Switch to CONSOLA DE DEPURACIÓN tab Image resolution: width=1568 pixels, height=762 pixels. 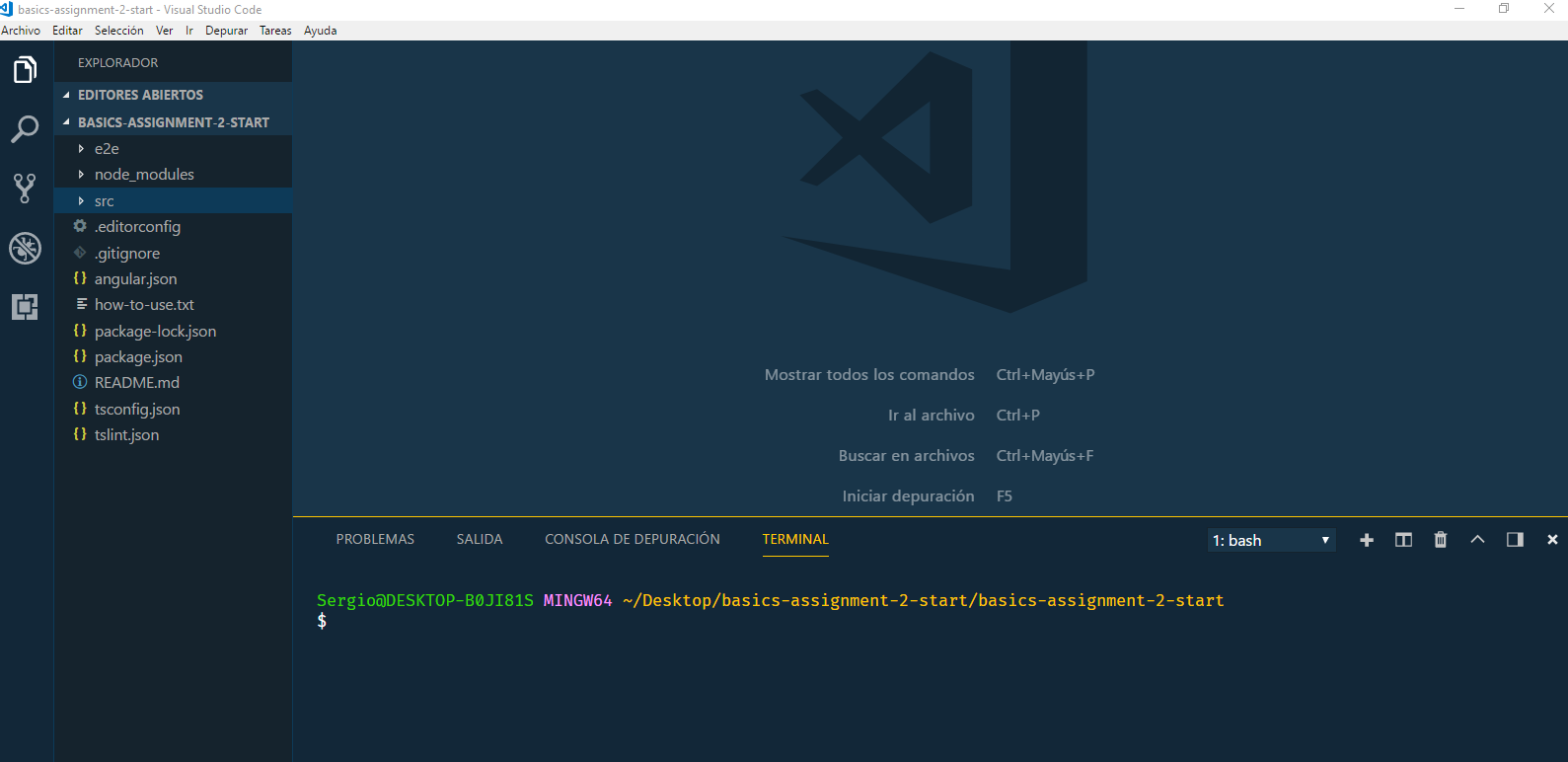633,539
